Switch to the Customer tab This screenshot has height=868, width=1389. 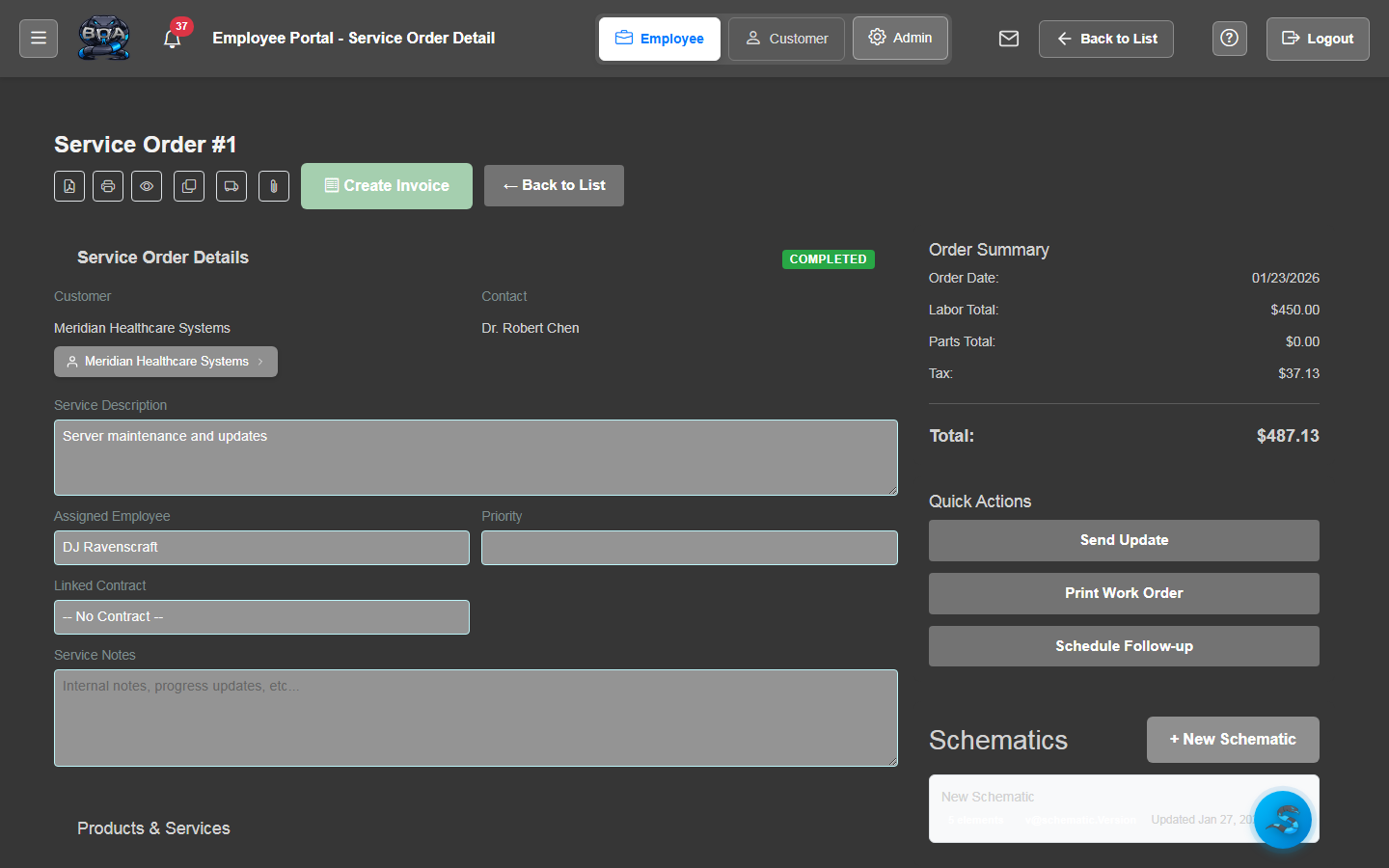click(786, 39)
